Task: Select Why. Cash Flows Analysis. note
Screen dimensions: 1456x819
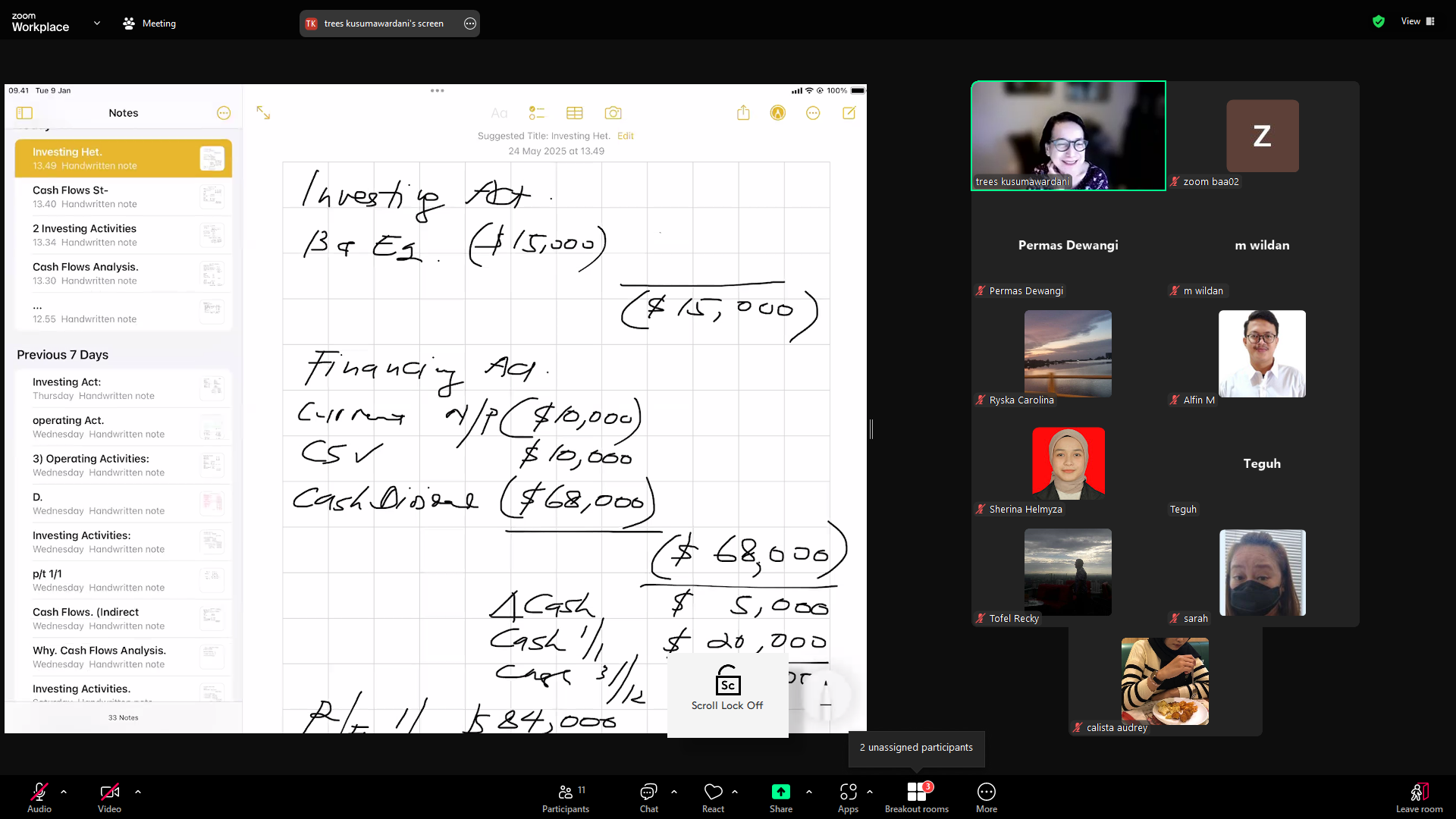Action: pyautogui.click(x=124, y=657)
